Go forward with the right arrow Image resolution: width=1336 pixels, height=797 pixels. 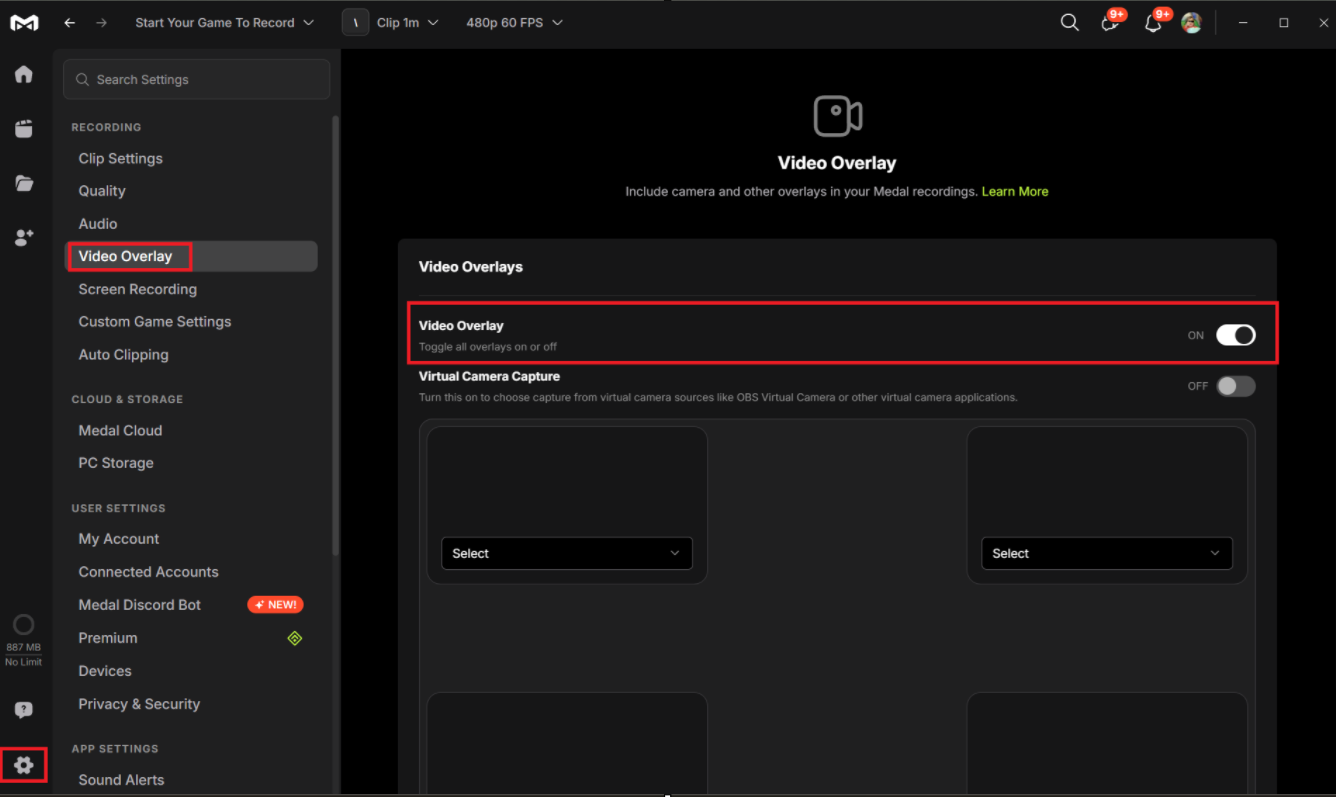point(101,22)
